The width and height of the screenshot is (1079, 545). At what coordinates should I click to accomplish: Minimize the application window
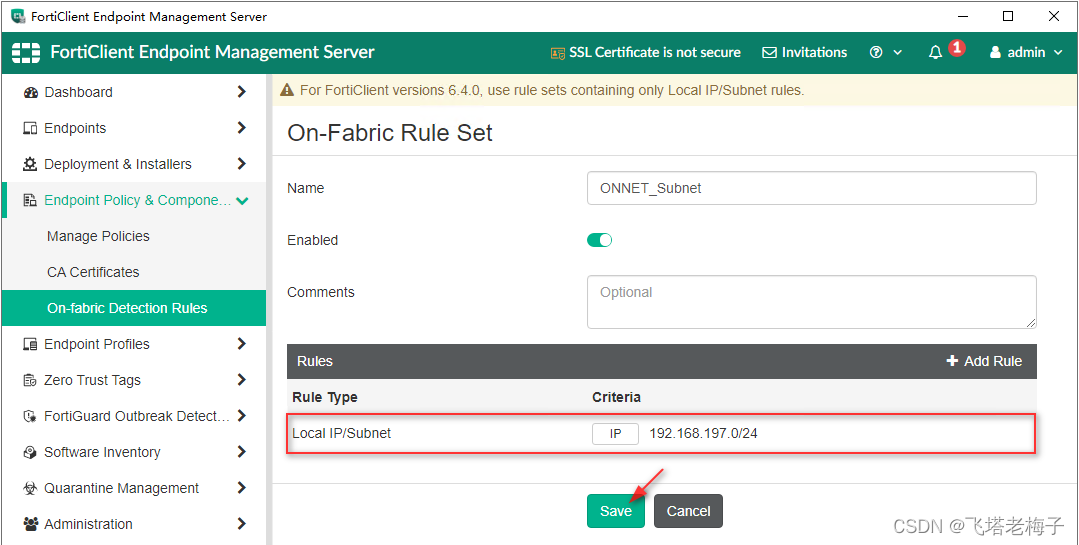[x=962, y=16]
